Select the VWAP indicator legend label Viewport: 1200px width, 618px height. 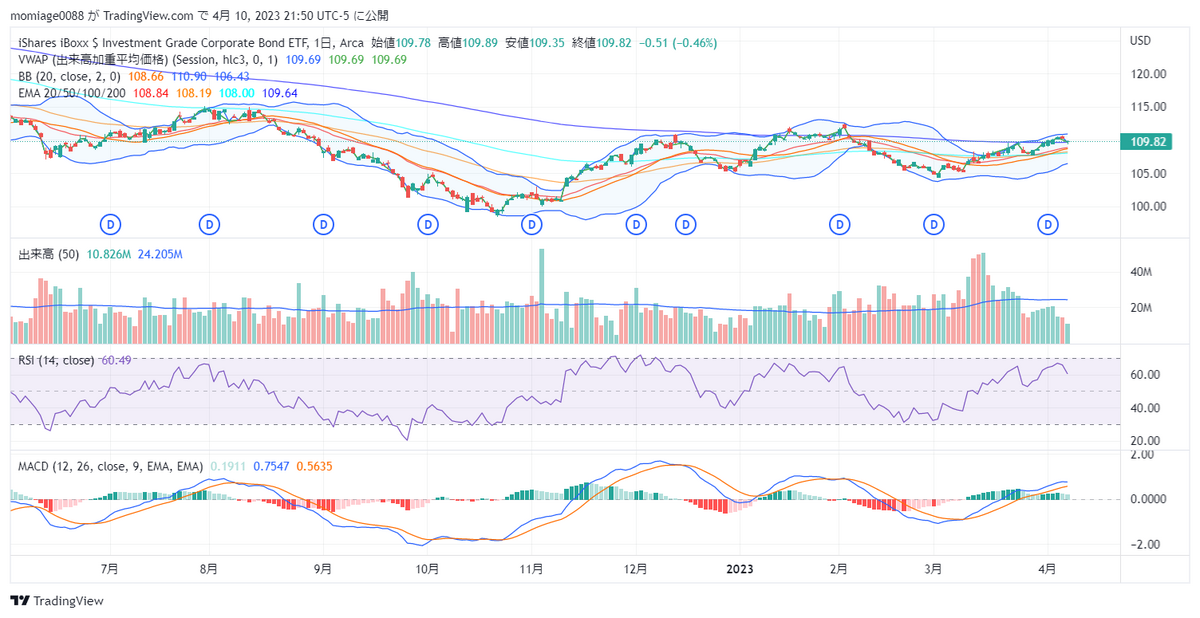click(149, 59)
